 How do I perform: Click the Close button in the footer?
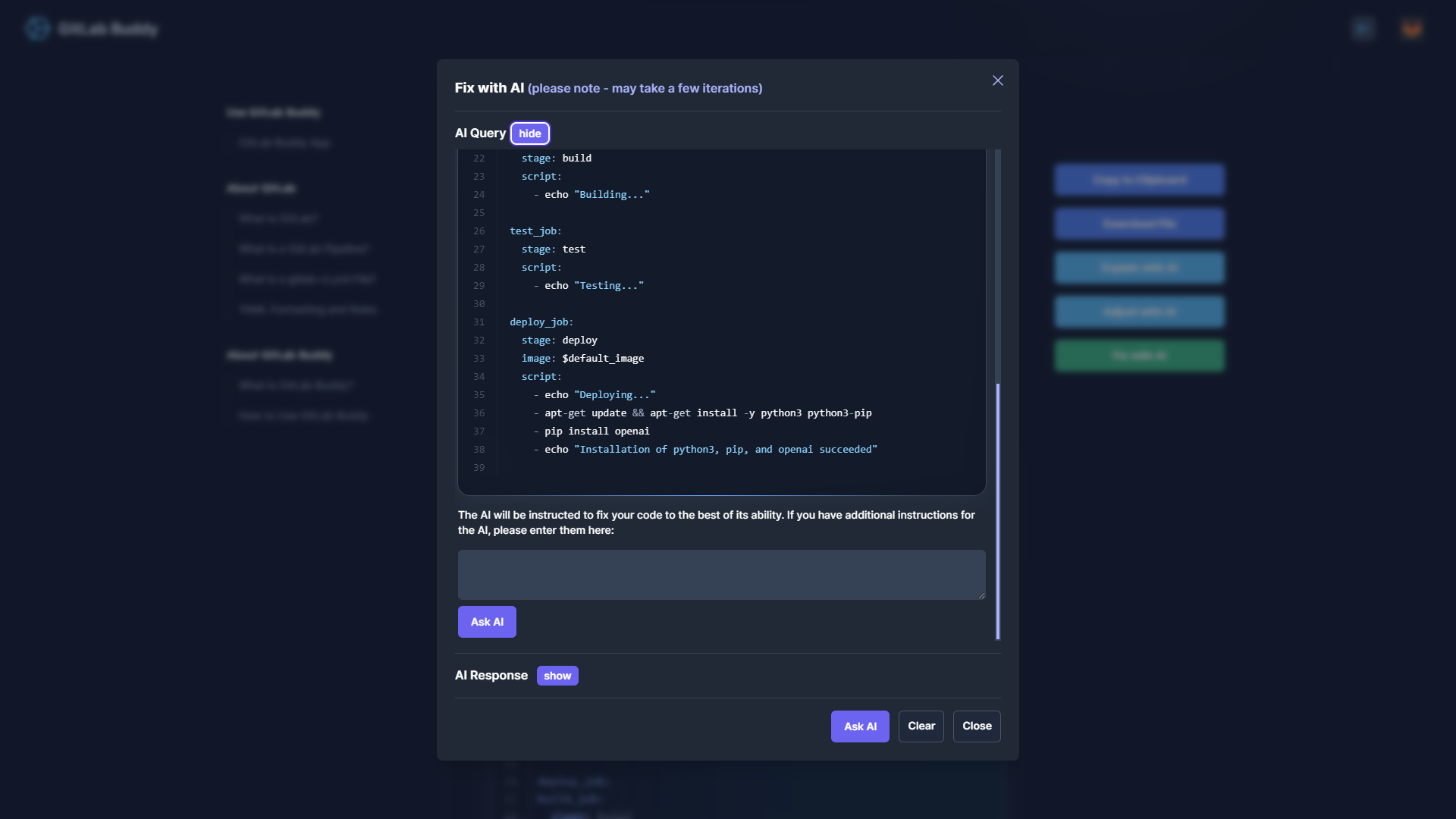point(977,726)
